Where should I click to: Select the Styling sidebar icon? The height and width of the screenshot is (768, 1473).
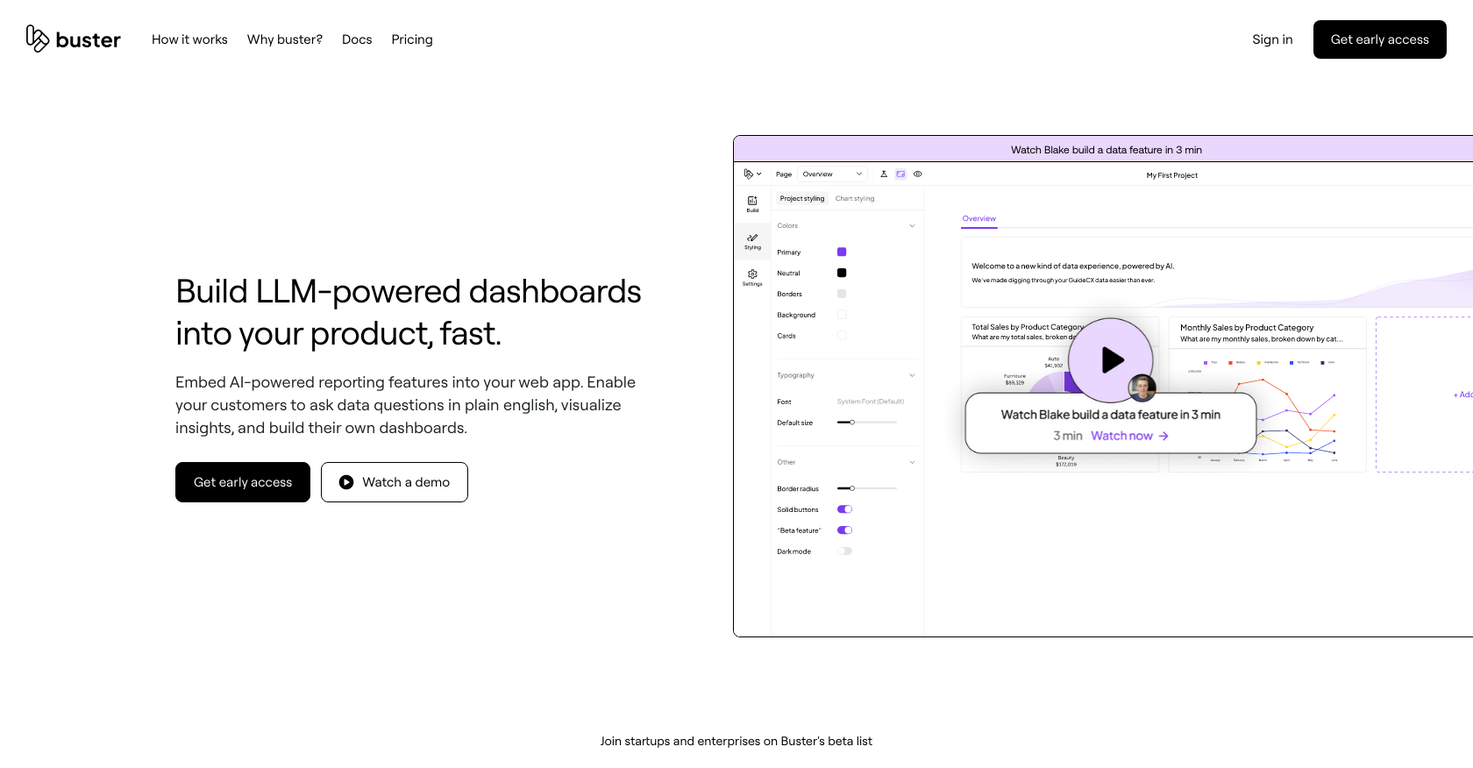pyautogui.click(x=752, y=241)
